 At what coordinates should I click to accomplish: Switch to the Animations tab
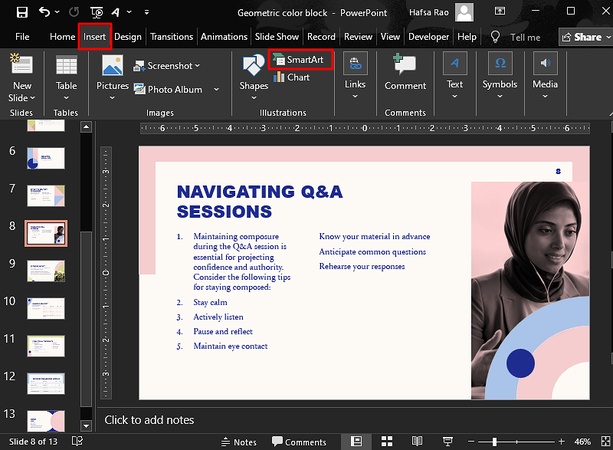click(223, 37)
